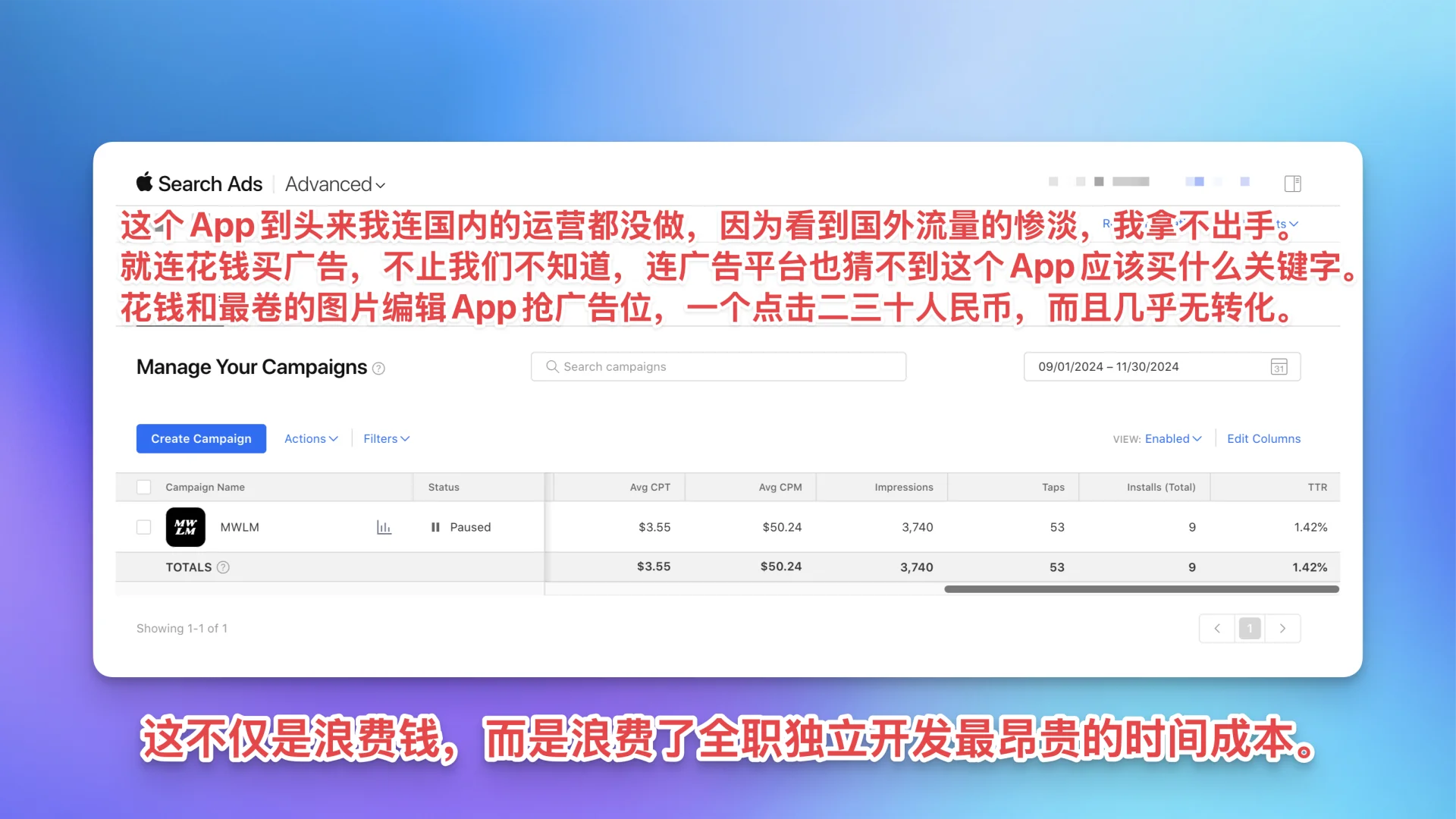Change the Enabled view dropdown
This screenshot has height=819, width=1456.
pyautogui.click(x=1172, y=438)
